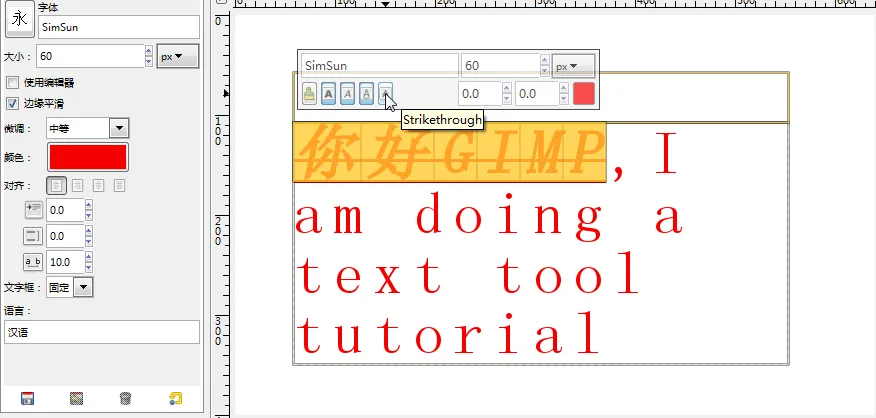Click the font preview button with 永

(20, 21)
